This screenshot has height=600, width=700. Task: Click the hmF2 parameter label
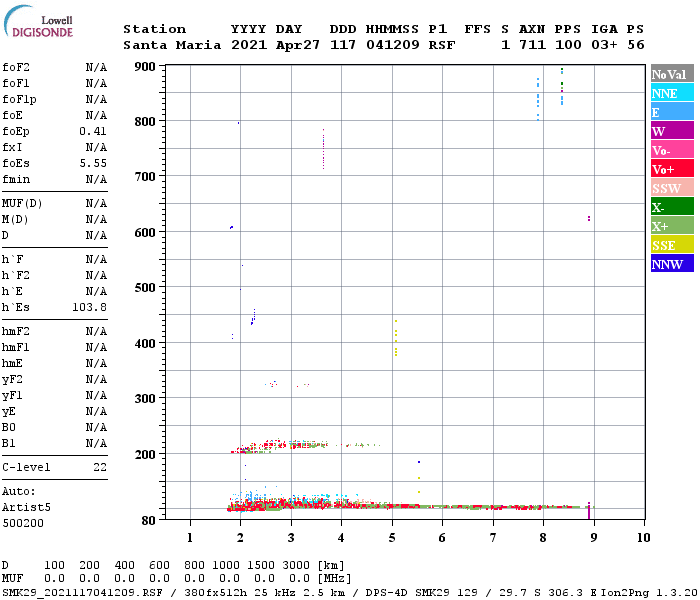click(16, 331)
